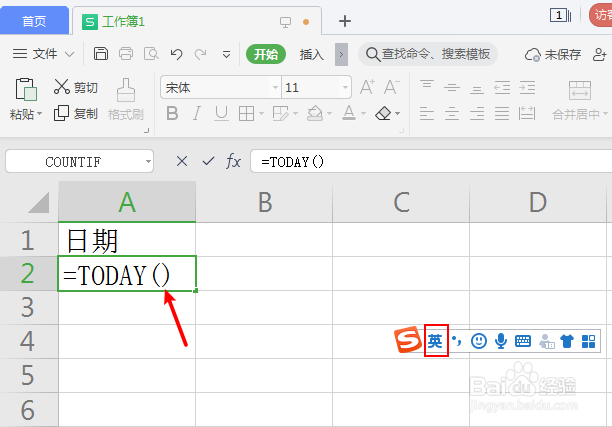Click the formula bar input
This screenshot has width=612, height=427.
tap(431, 161)
